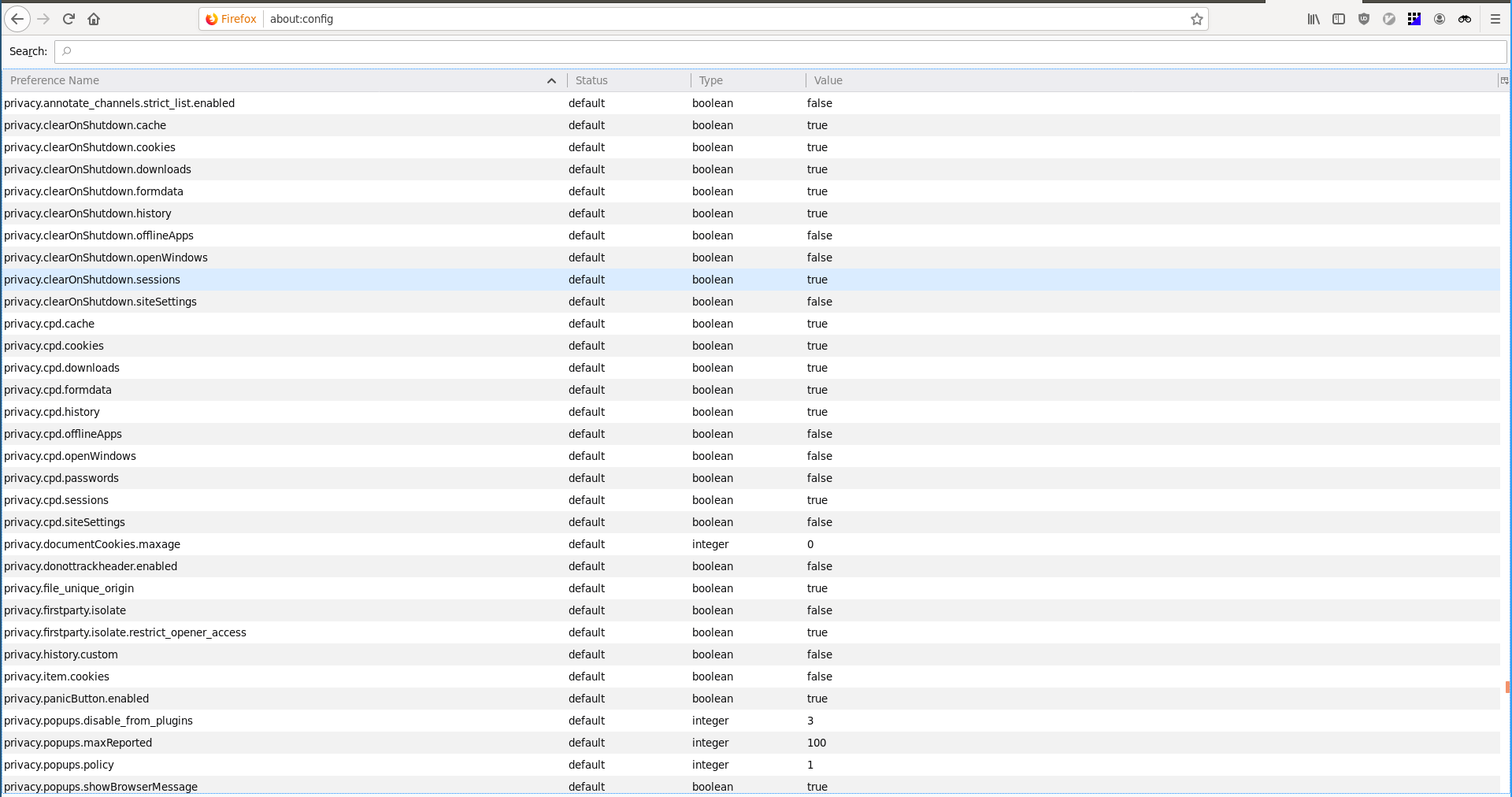Select the privacy.file_unique_origin preference

click(751, 588)
